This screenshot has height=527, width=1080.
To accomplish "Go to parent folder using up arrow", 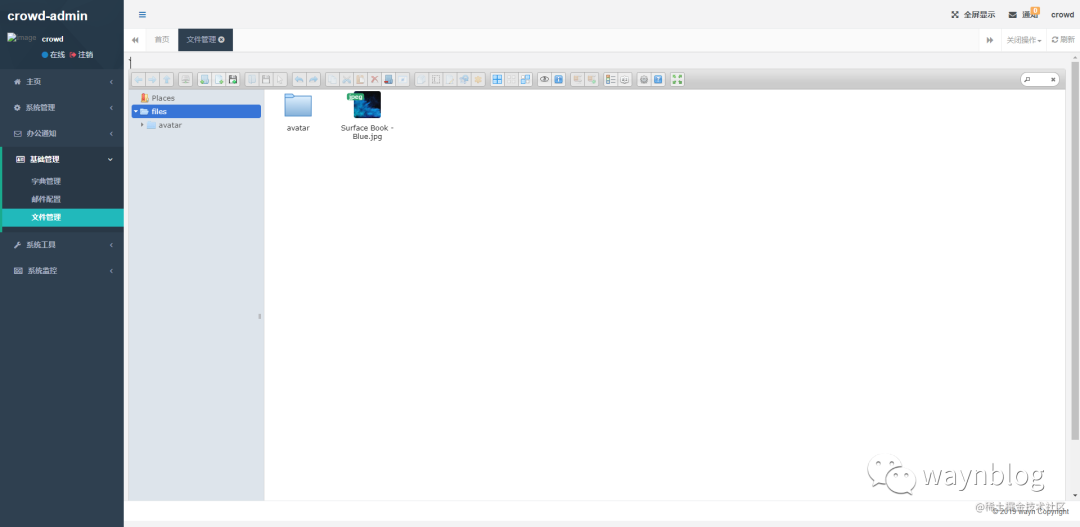I will [166, 79].
